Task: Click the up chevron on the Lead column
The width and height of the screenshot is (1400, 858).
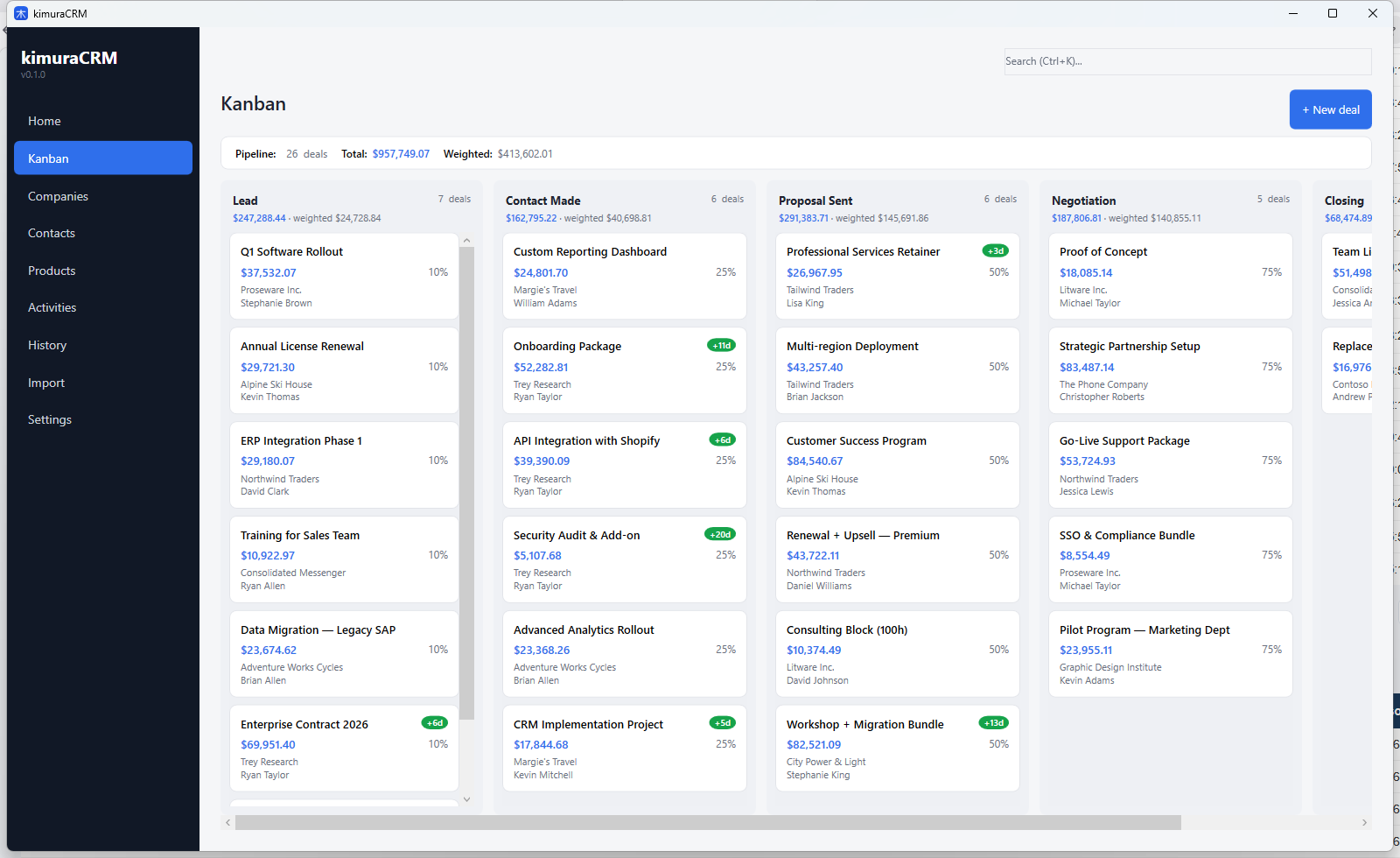Action: [467, 239]
